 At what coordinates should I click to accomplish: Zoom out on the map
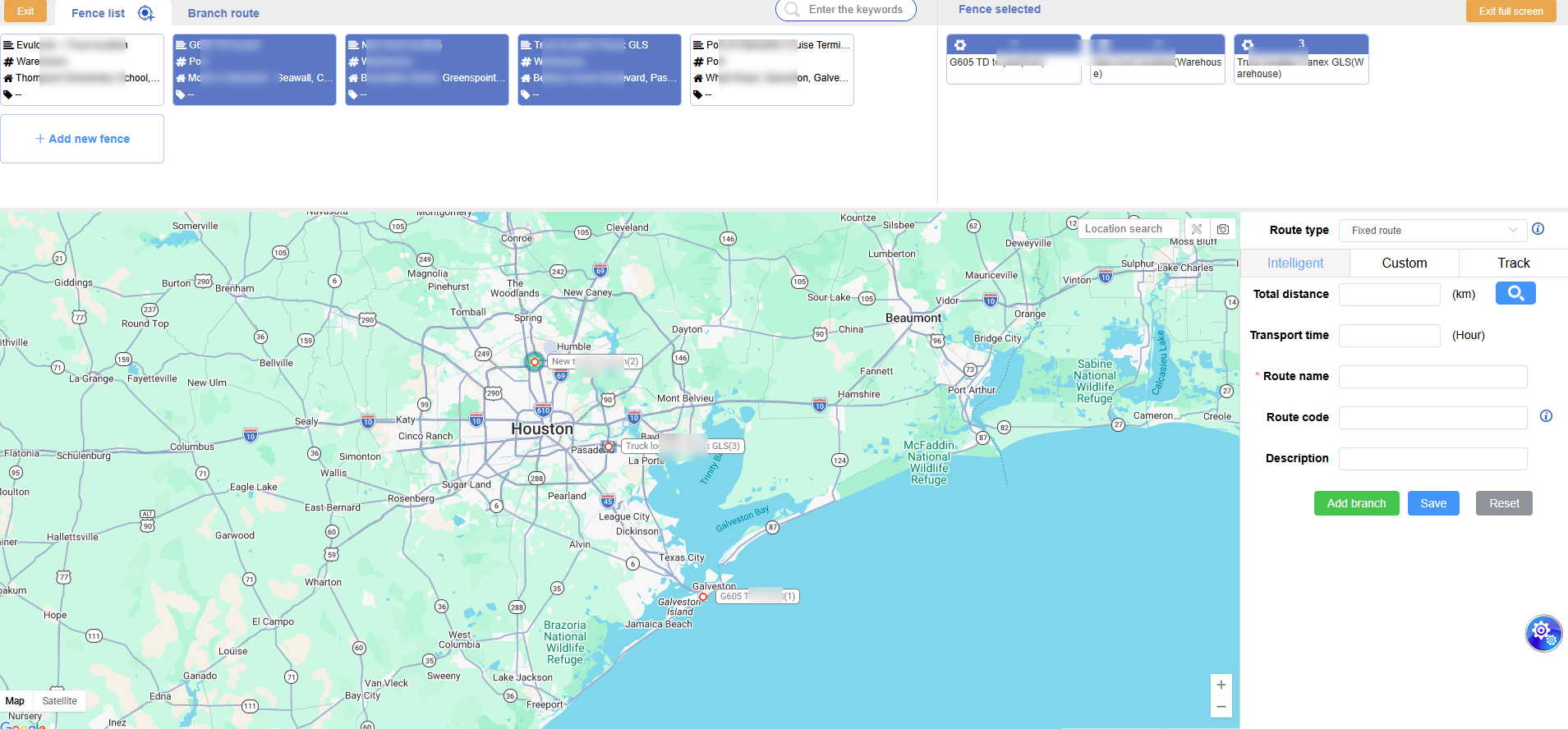[1221, 706]
